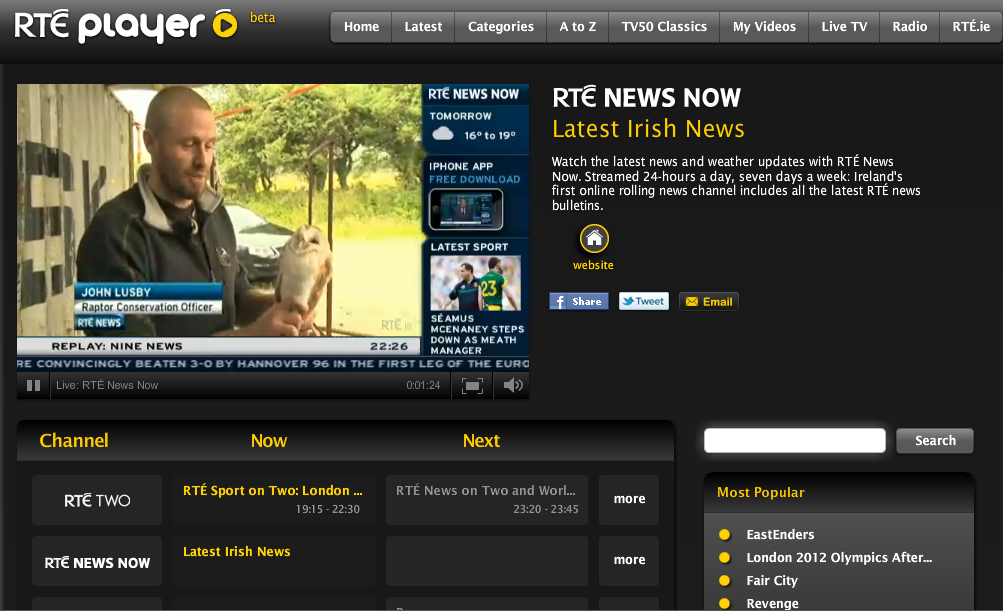Image resolution: width=1003 pixels, height=611 pixels.
Task: Click the 'beta' label beside the logo
Action: (262, 18)
